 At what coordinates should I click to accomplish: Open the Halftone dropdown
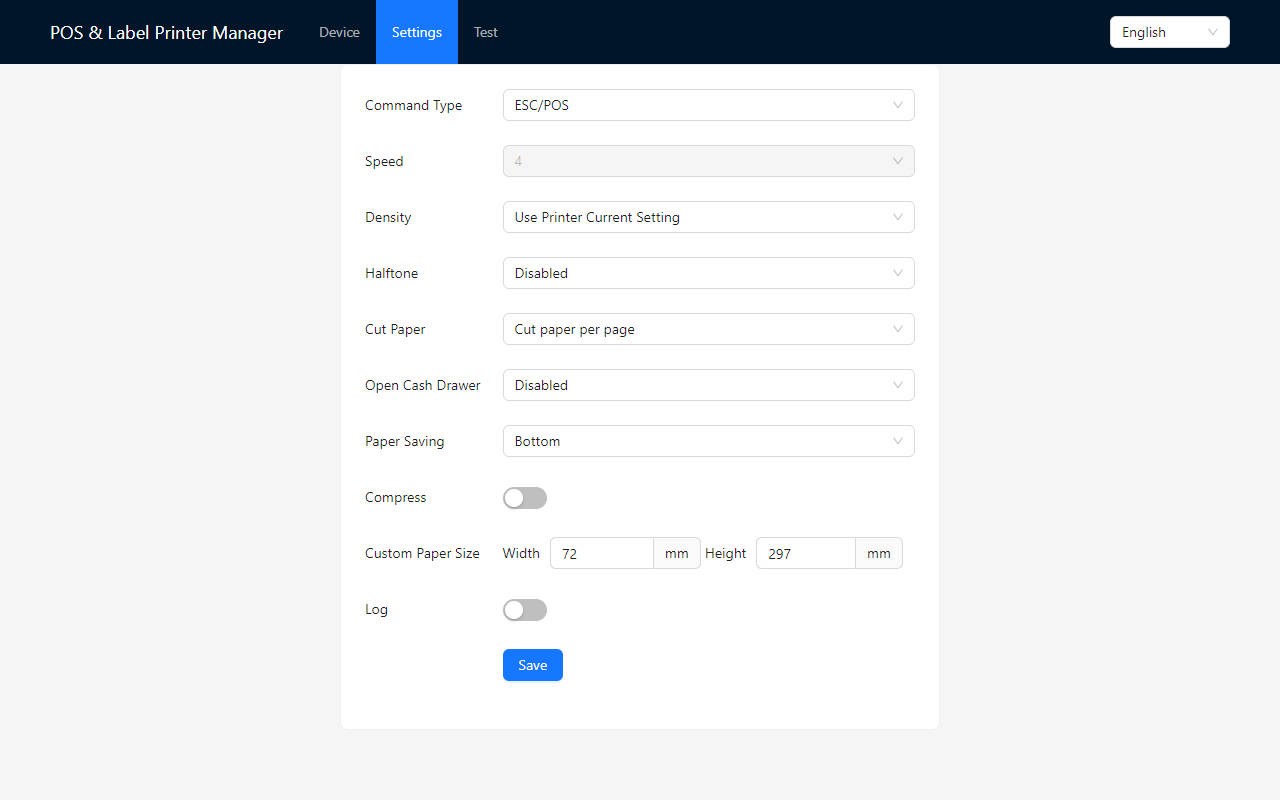[708, 273]
